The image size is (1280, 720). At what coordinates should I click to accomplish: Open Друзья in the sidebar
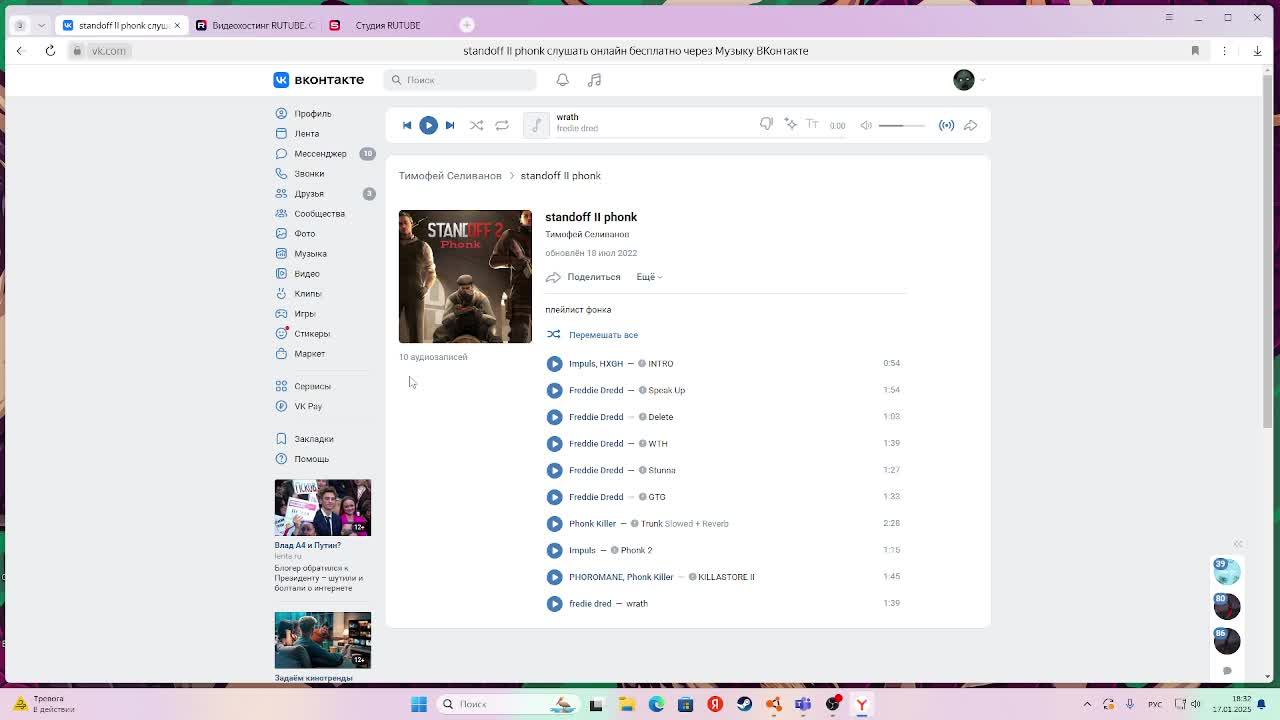(x=308, y=194)
